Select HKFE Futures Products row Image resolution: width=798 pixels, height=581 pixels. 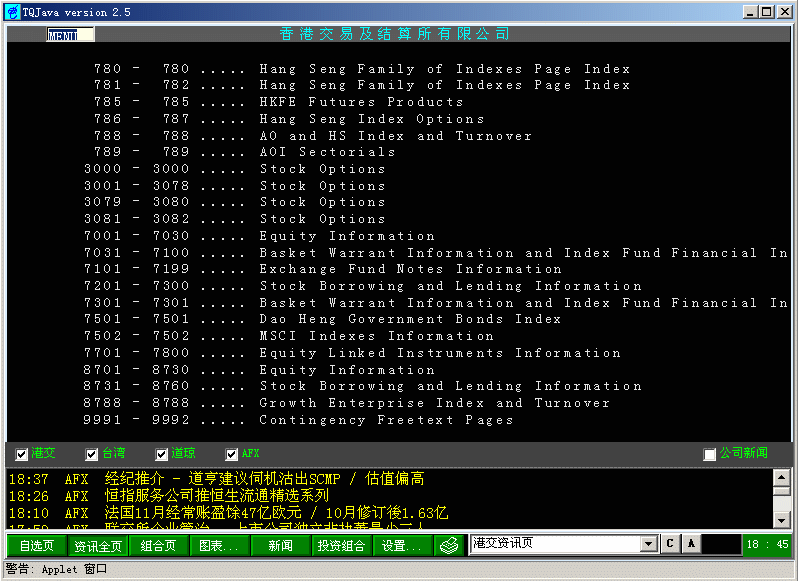point(278,102)
